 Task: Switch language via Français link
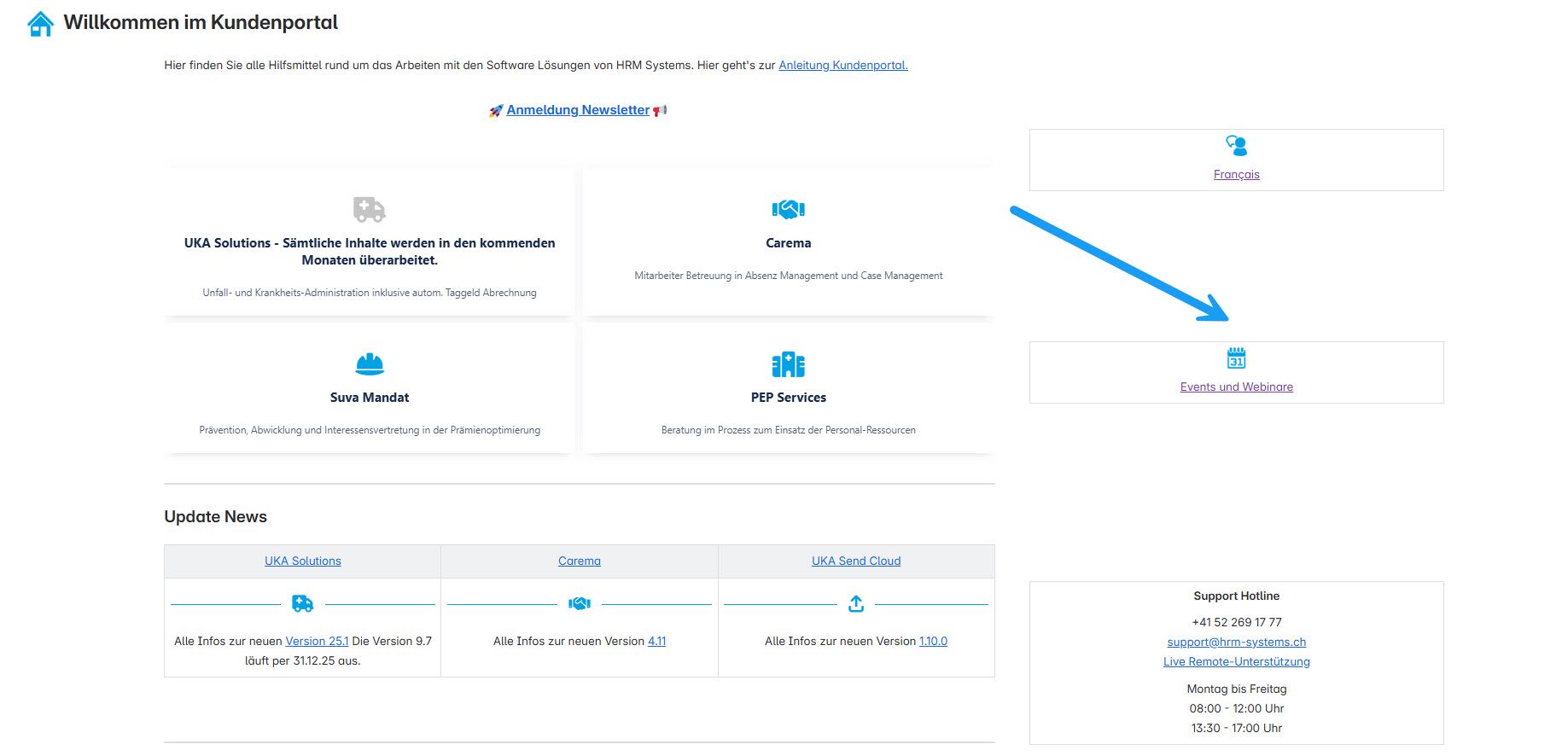[x=1237, y=174]
